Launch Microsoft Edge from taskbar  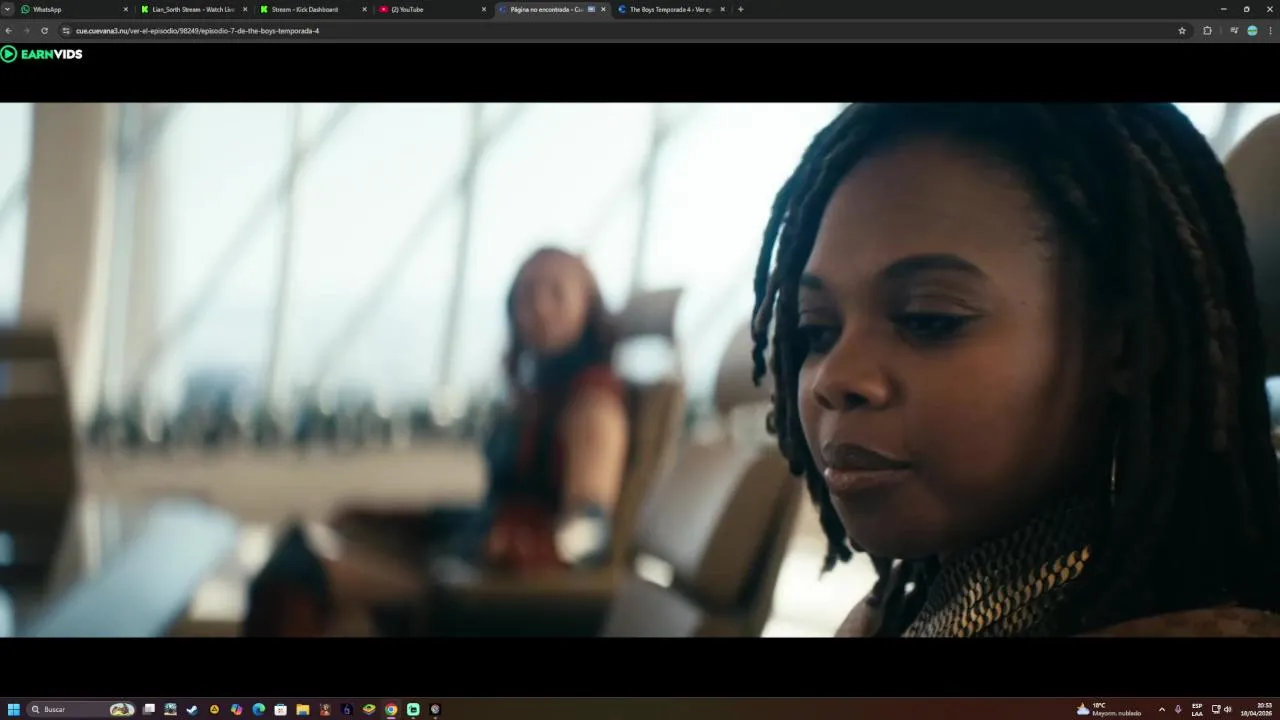pos(258,709)
